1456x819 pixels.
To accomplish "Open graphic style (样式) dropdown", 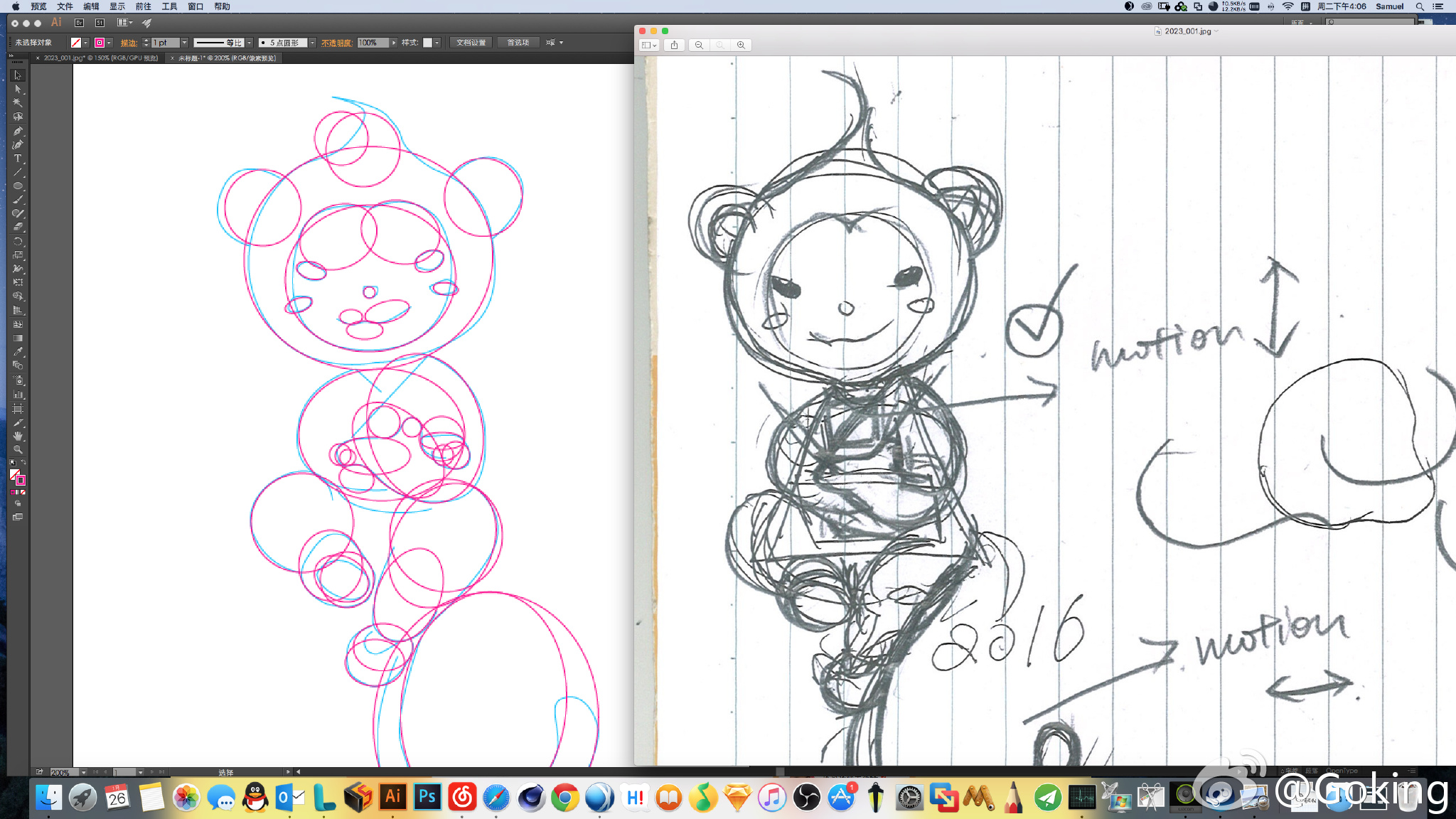I will coord(437,43).
